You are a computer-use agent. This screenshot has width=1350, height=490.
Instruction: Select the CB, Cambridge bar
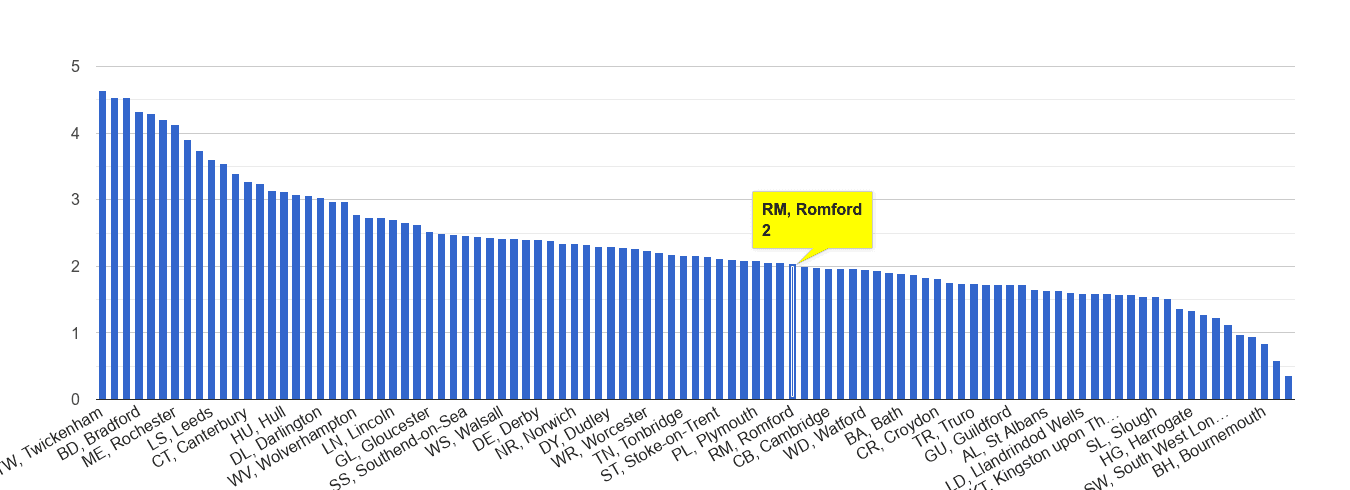[x=828, y=334]
